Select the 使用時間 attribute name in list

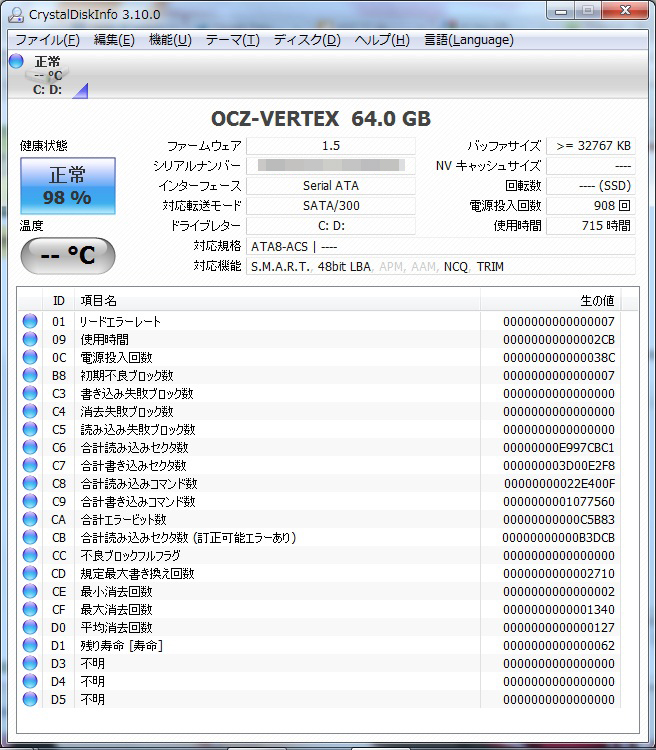104,340
